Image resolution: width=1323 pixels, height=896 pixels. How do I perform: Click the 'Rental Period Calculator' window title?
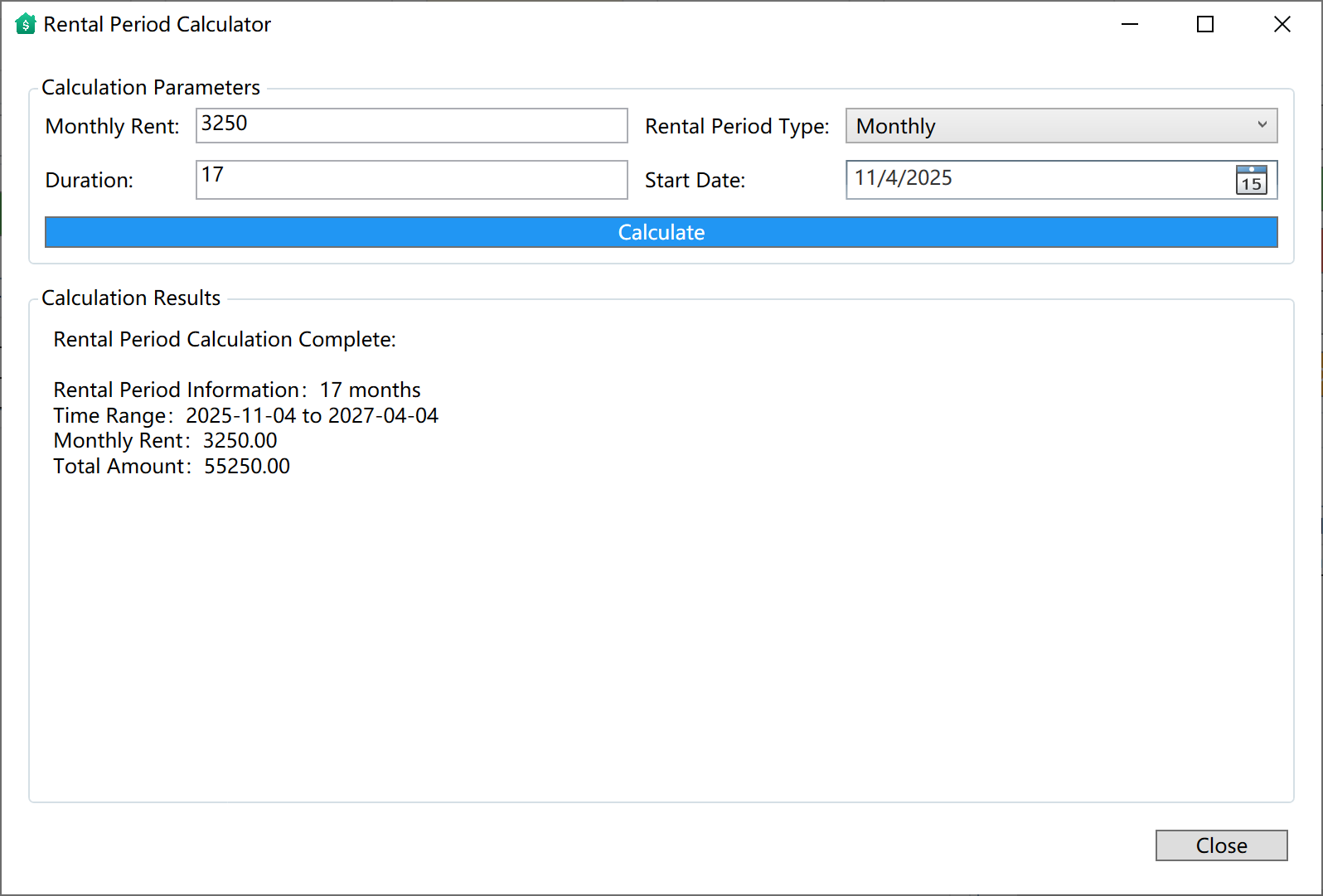click(x=157, y=24)
